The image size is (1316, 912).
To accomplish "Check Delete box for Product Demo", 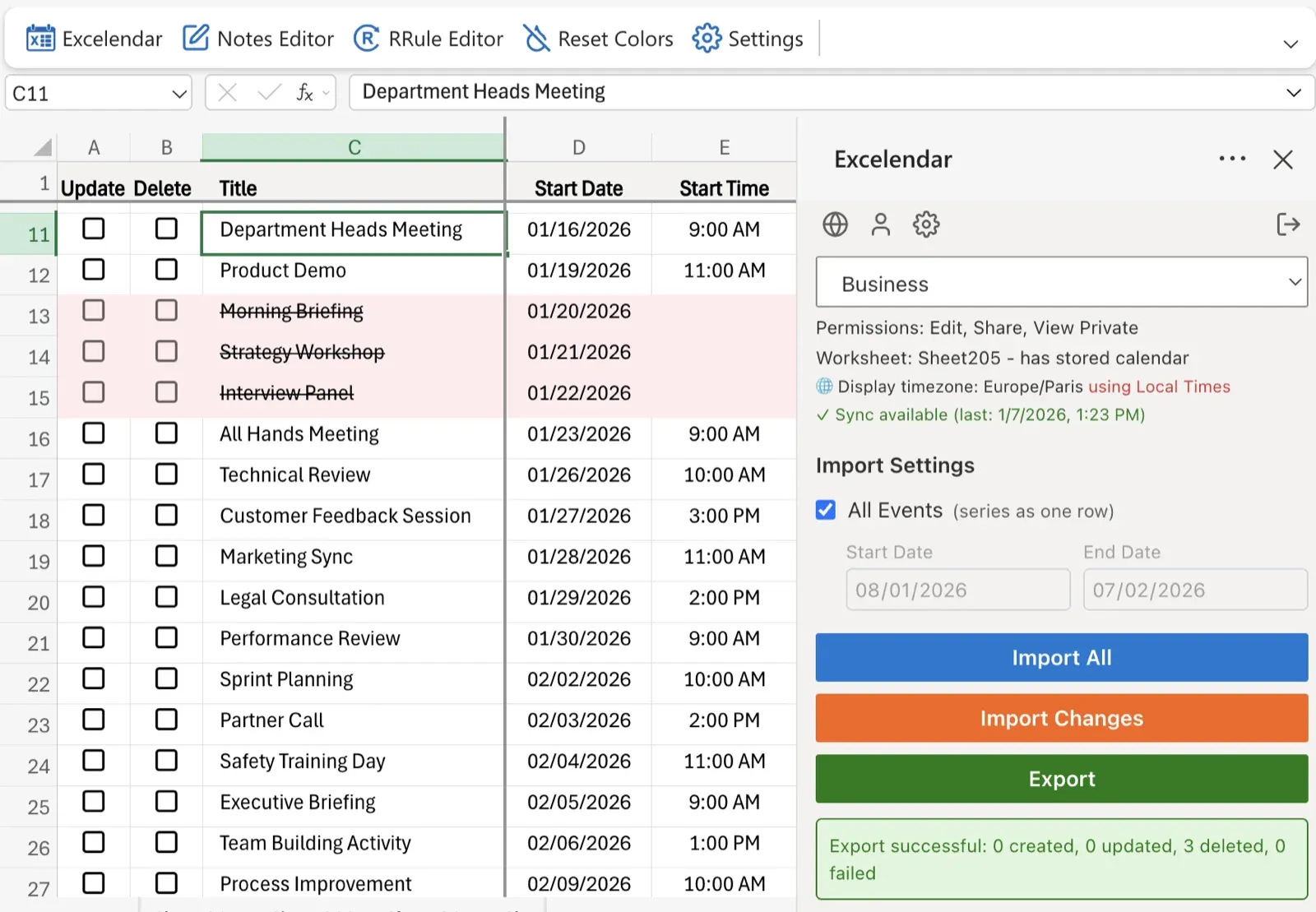I will pos(166,270).
